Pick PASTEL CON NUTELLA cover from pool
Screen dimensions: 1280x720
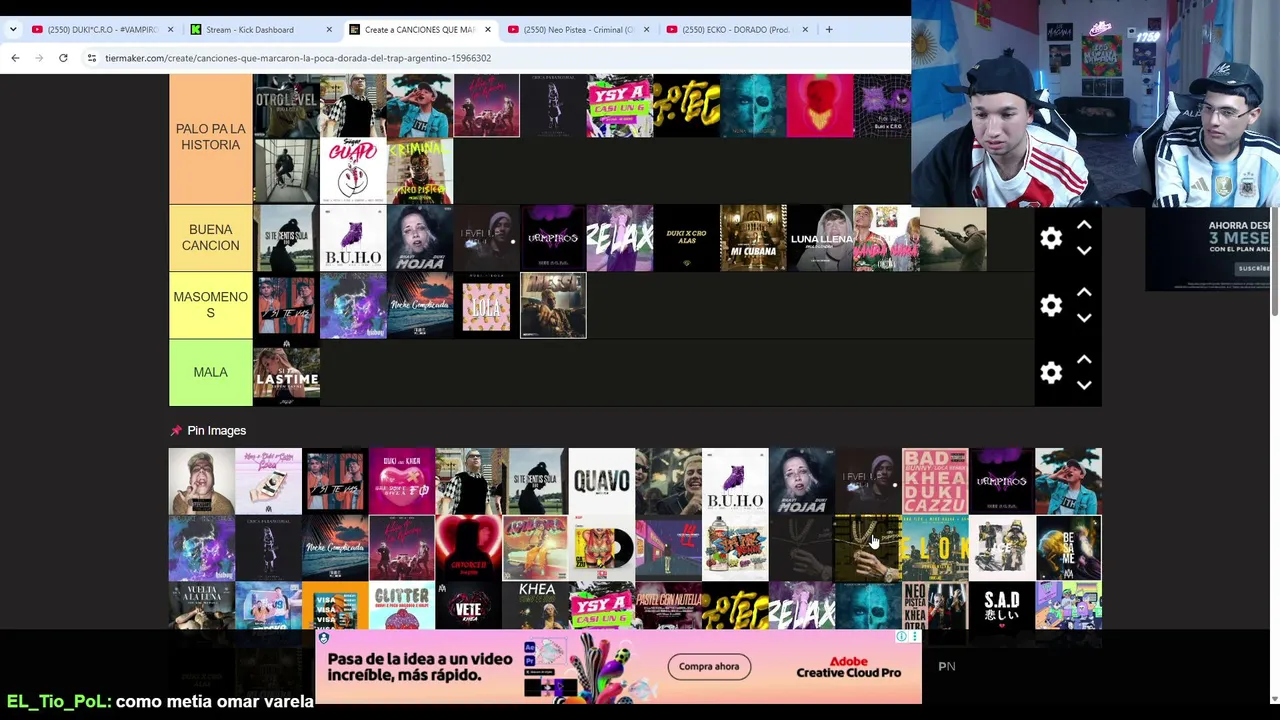click(x=668, y=606)
